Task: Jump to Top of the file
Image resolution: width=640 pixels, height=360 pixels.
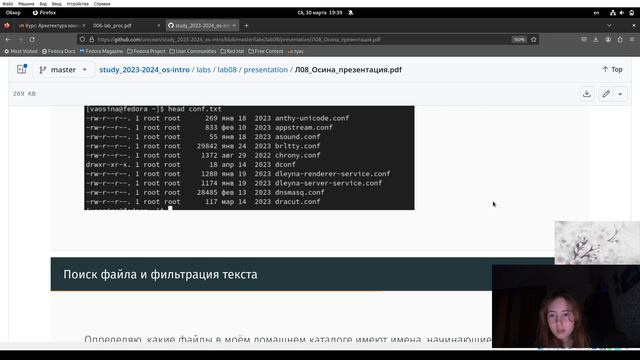Action: 612,69
